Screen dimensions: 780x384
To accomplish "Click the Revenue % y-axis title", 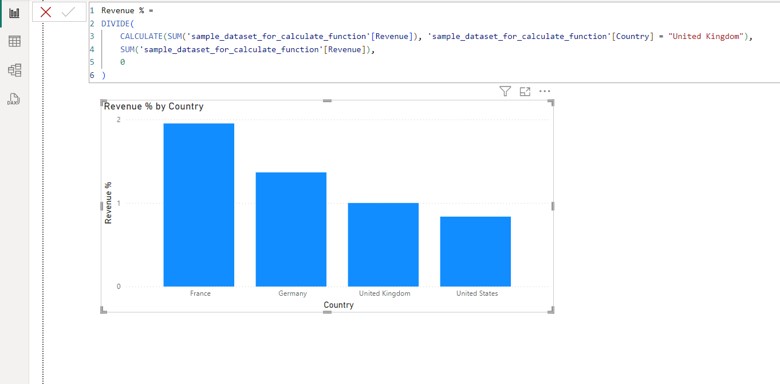I will click(108, 202).
